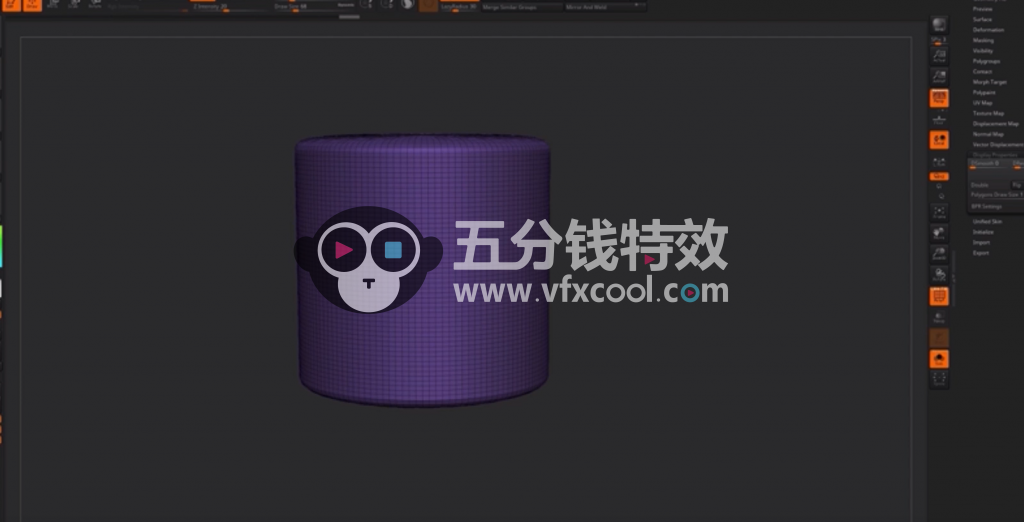Click the Ghost transparency icon
Screen dimensions: 1024x522
pos(939,338)
